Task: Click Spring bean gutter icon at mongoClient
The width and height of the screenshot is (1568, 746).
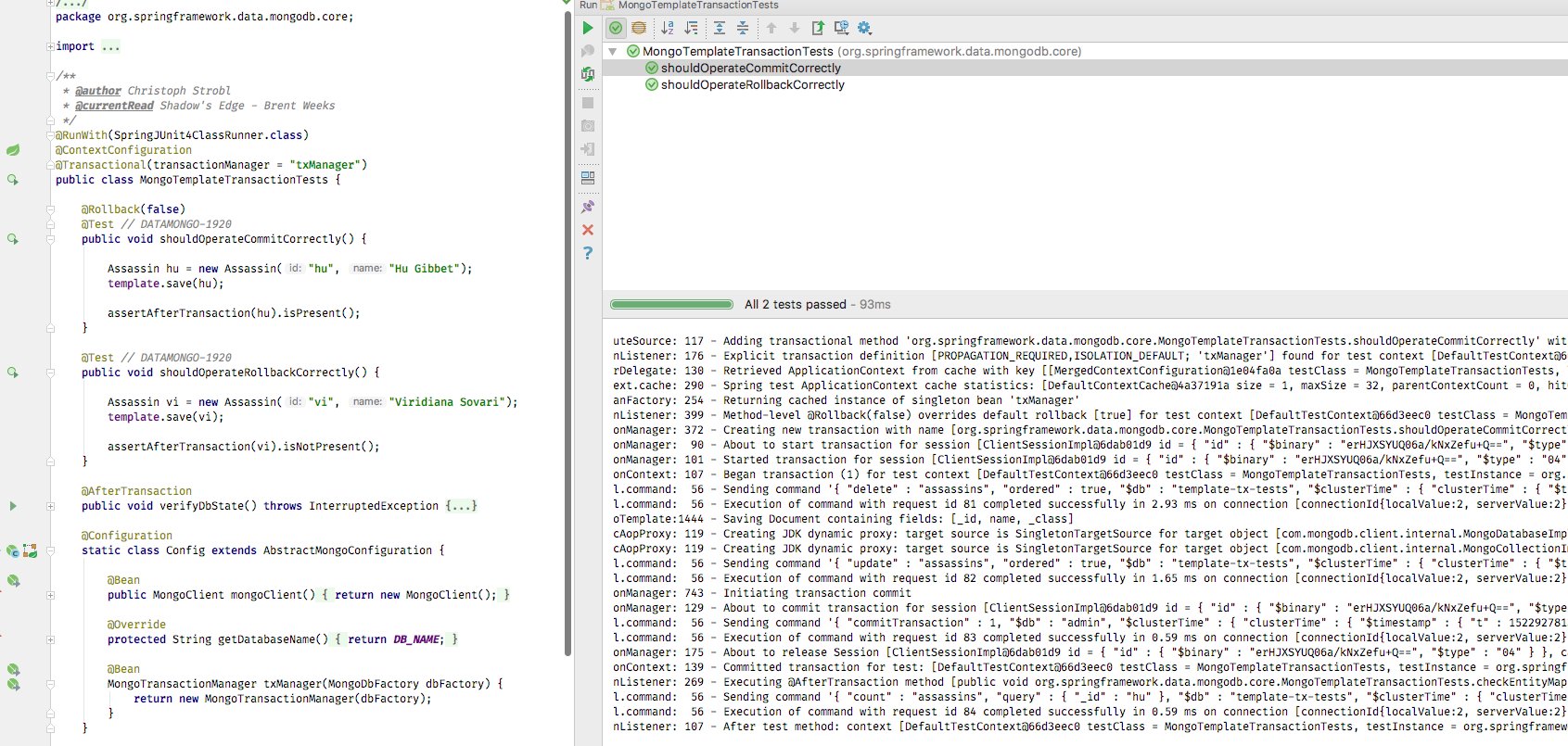Action: [x=13, y=580]
